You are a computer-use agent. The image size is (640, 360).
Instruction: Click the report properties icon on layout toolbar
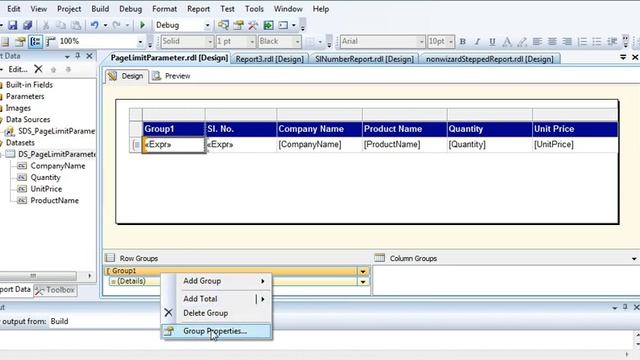click(20, 41)
